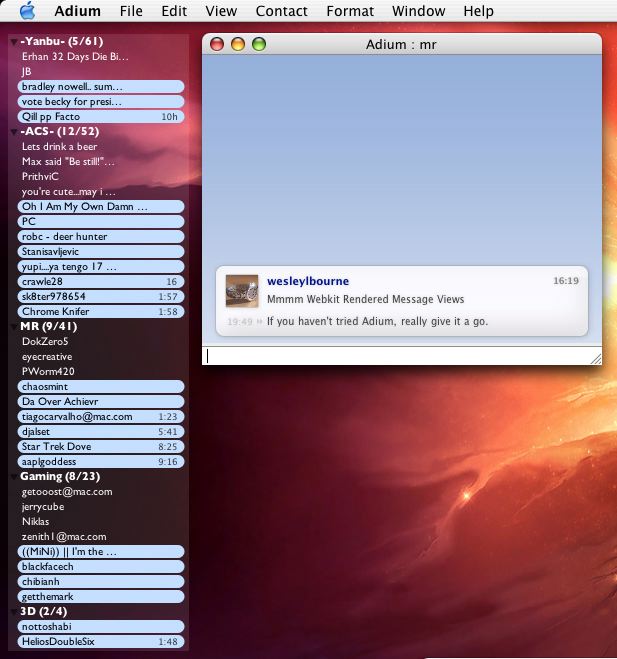
Task: Collapse the -Yanbu- (5/61) group
Action: (14, 42)
